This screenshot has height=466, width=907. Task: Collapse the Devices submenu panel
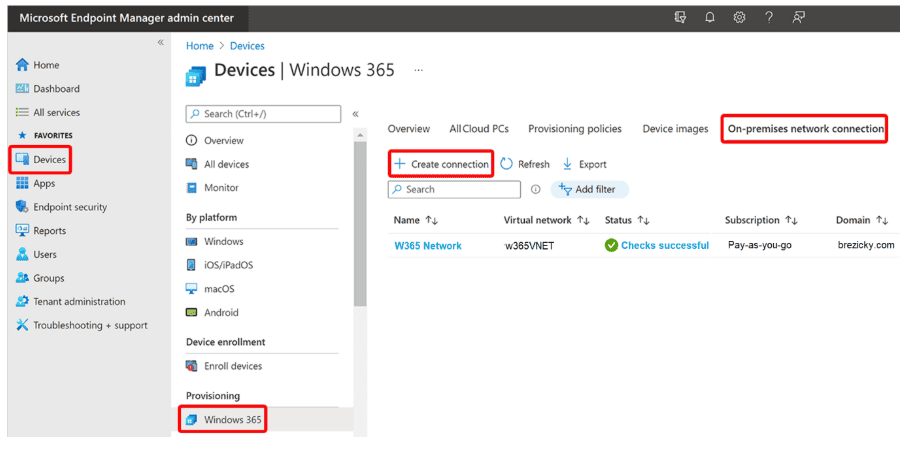tap(355, 114)
